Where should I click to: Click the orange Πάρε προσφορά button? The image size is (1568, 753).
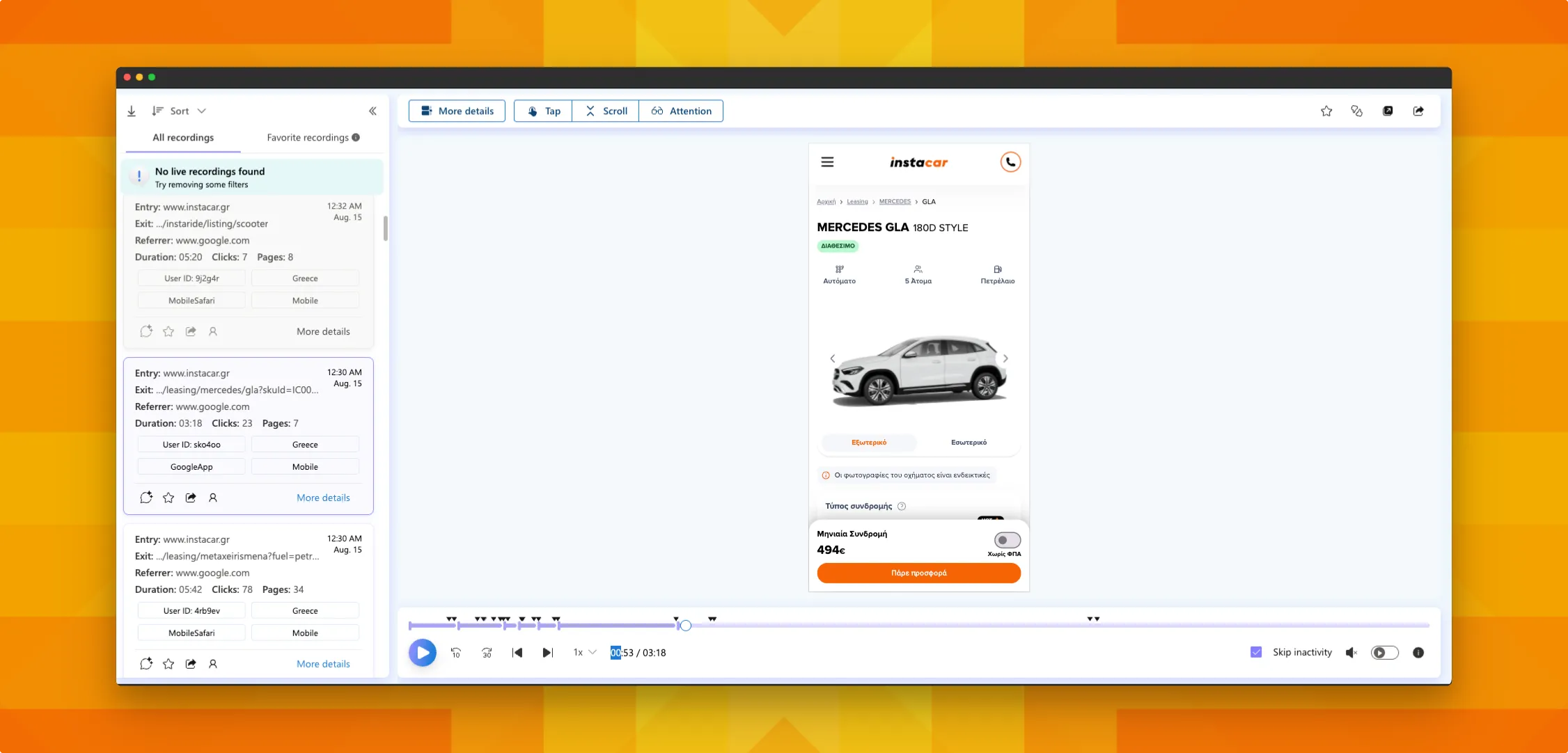coord(918,573)
